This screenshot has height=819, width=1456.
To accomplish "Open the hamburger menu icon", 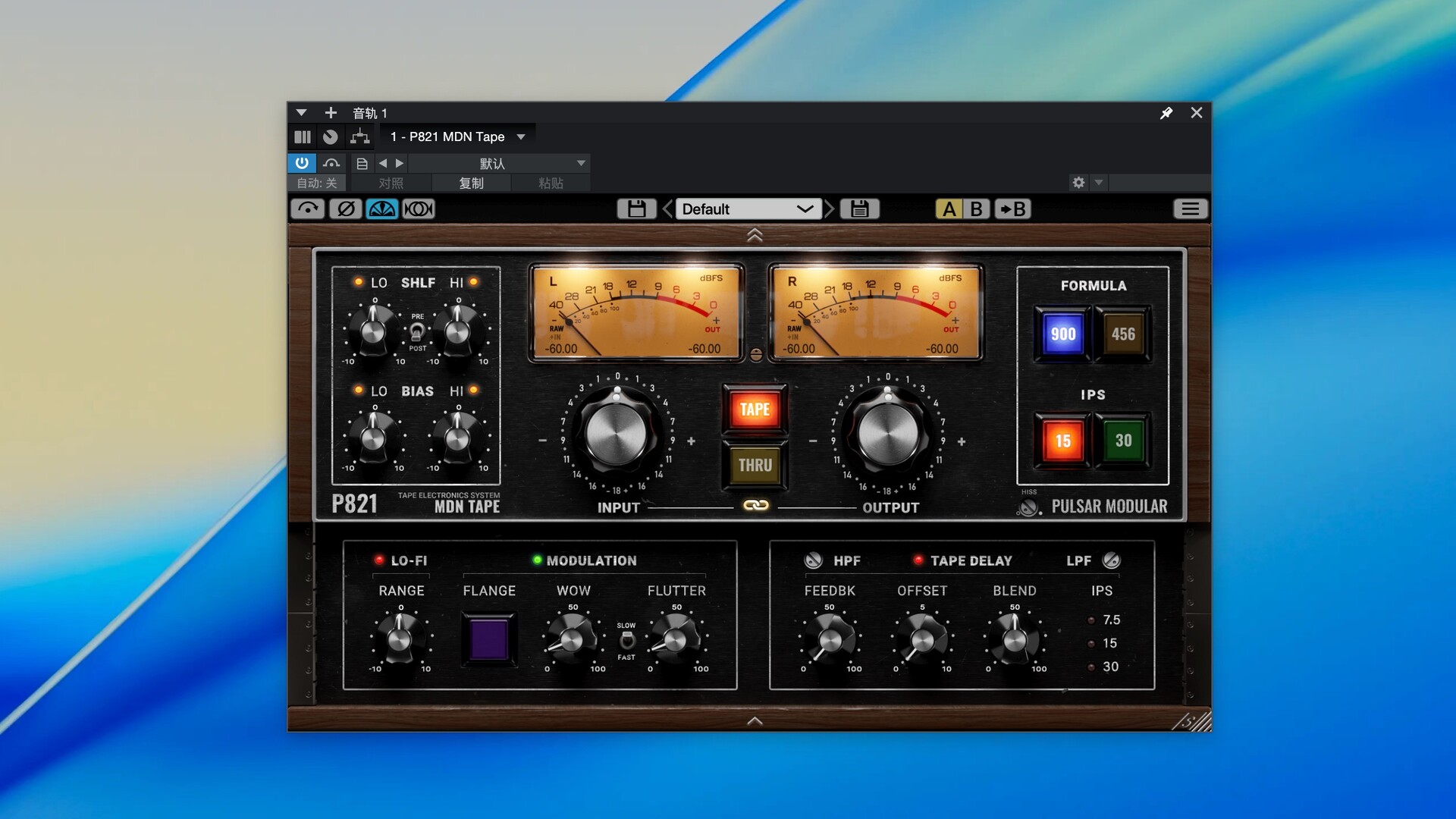I will (1190, 209).
